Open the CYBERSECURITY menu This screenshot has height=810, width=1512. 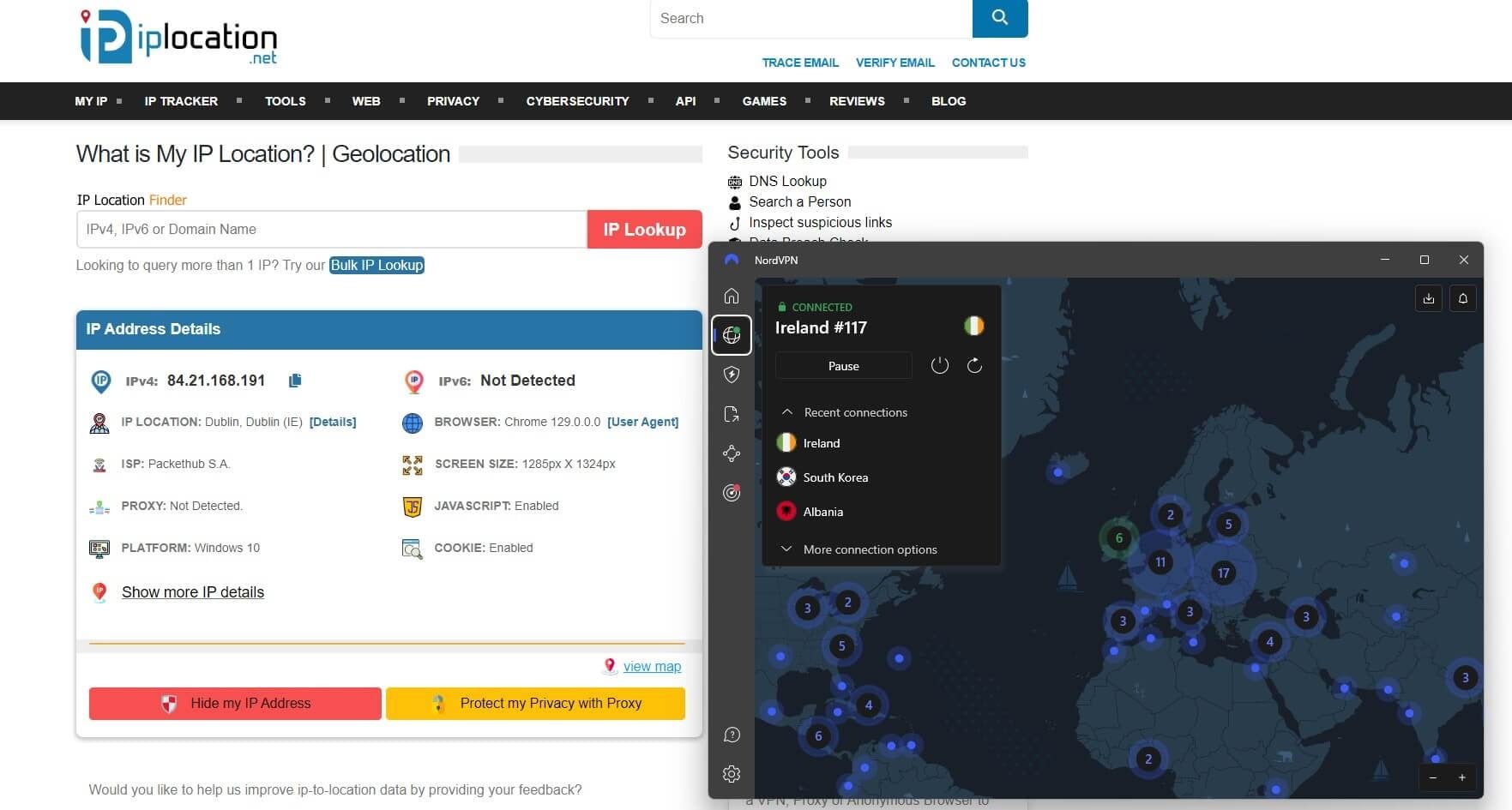(578, 101)
